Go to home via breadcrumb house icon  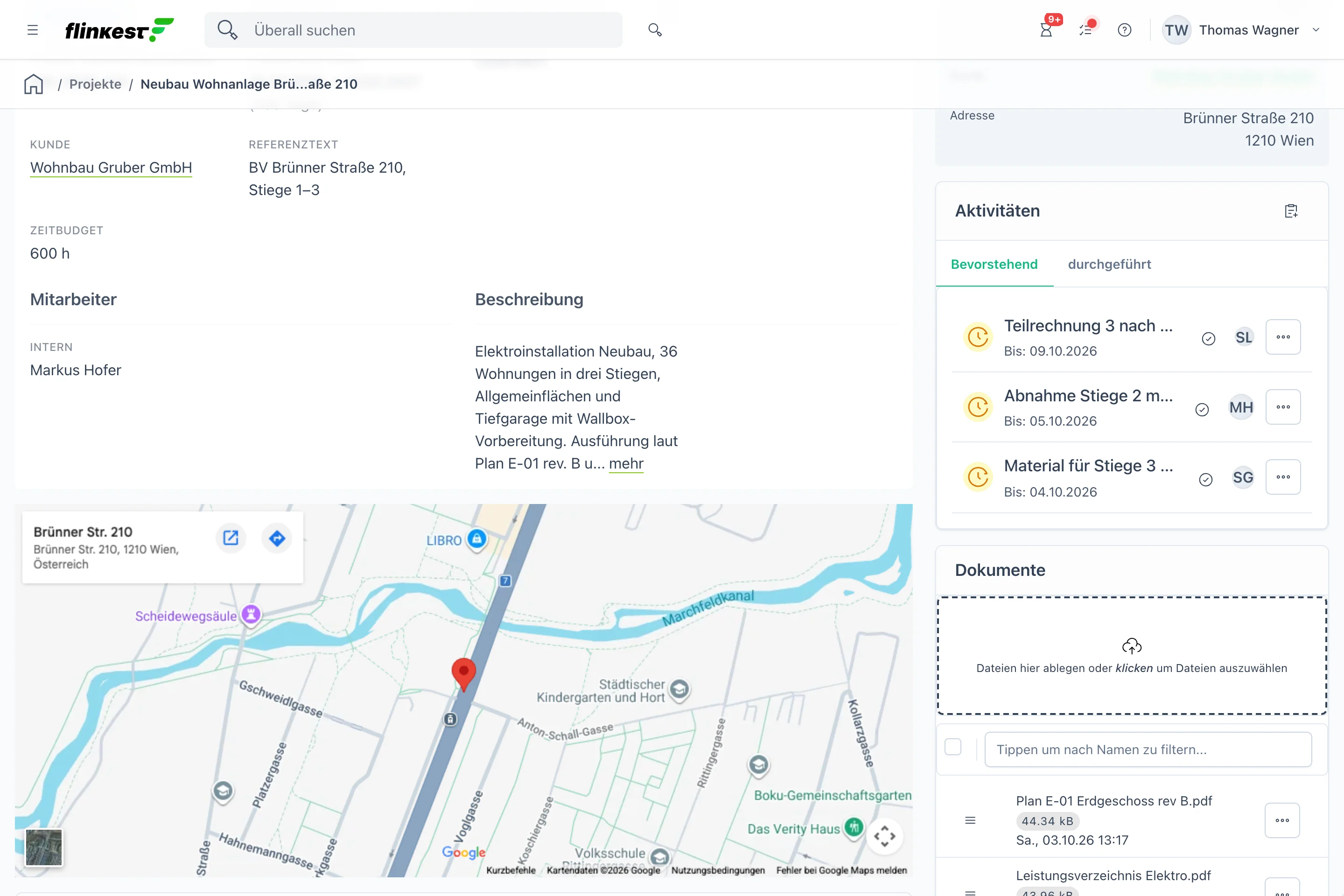[x=34, y=84]
